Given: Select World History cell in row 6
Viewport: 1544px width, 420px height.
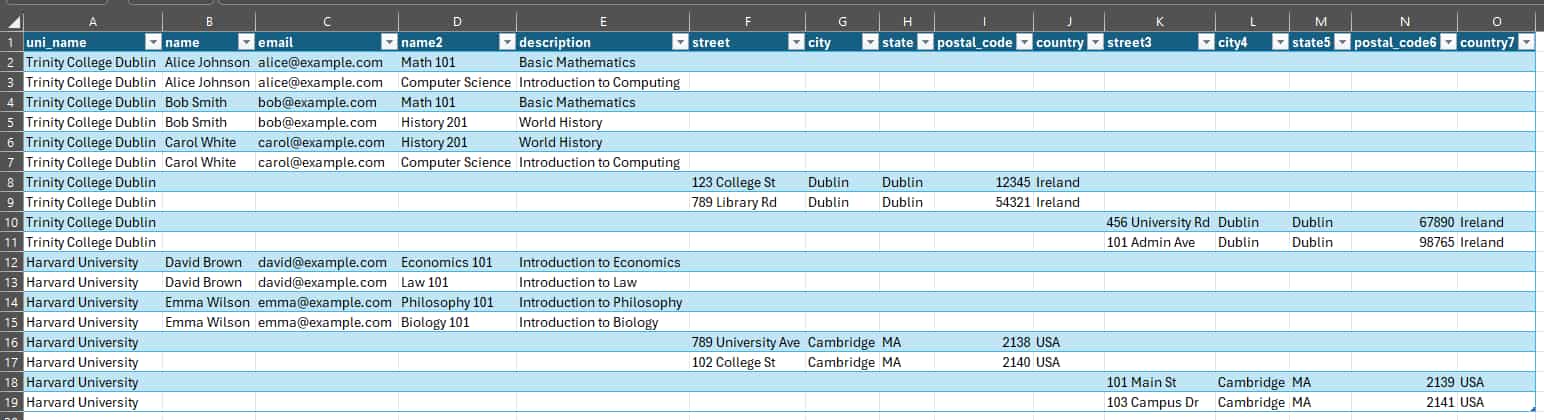Looking at the screenshot, I should point(604,142).
